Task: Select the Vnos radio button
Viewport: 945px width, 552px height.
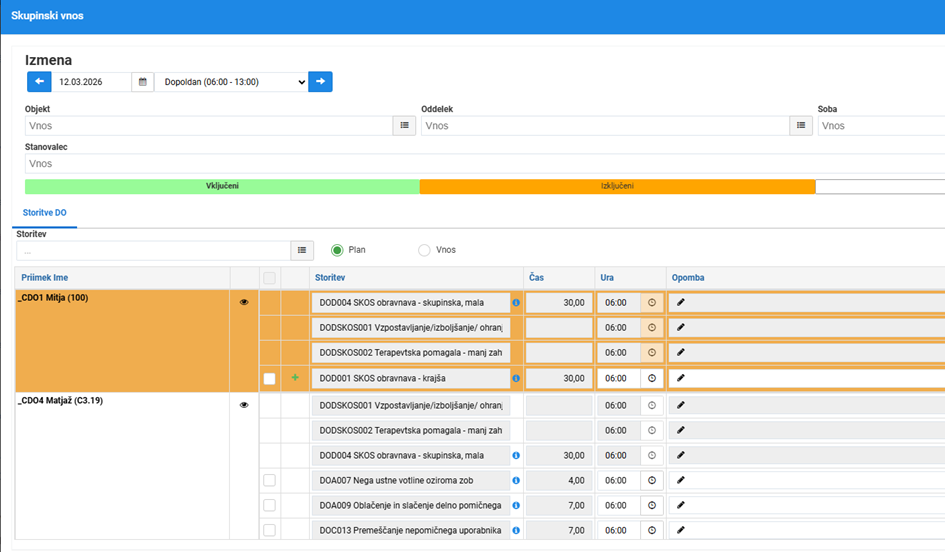Action: tap(424, 250)
